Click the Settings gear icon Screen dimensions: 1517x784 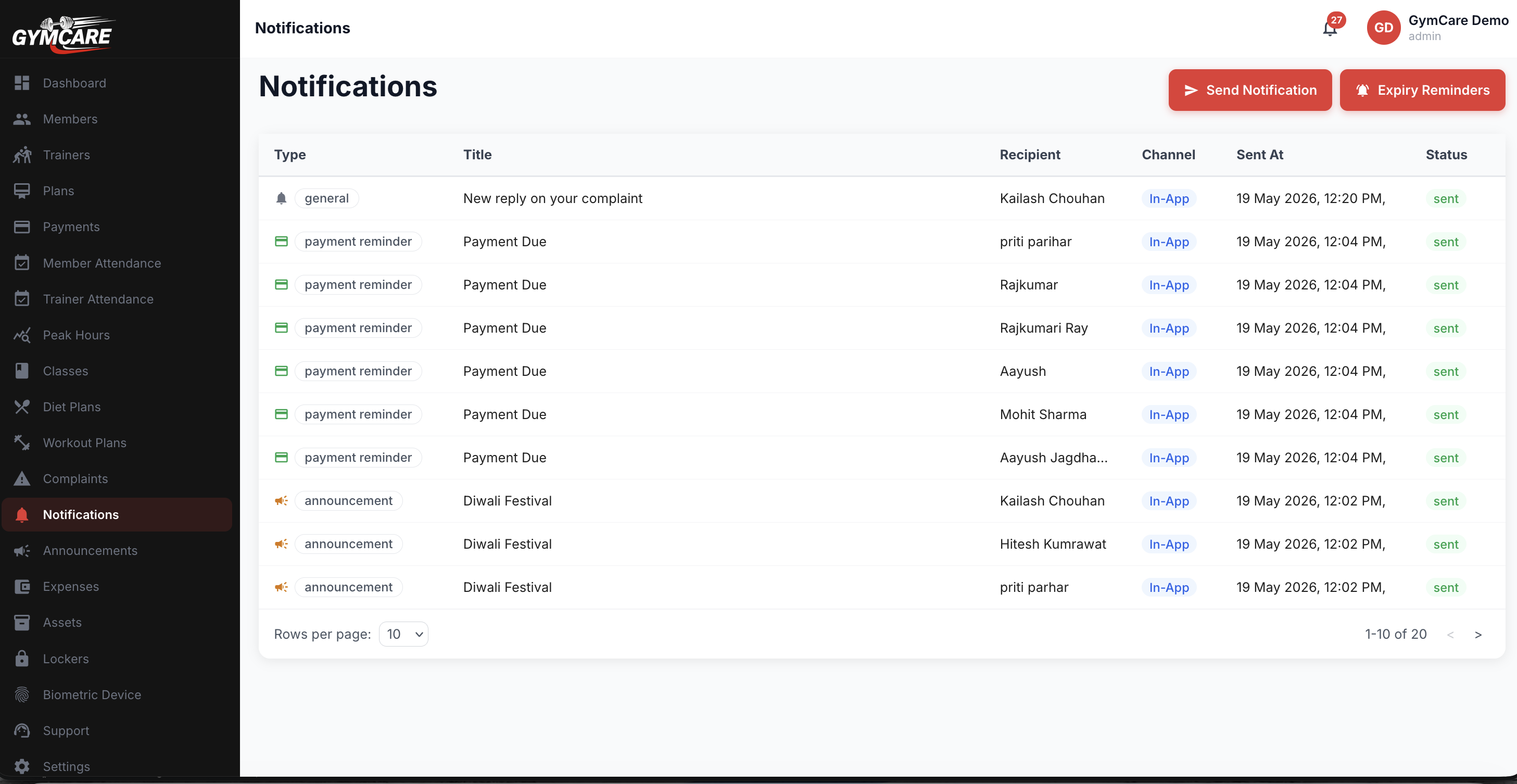[x=22, y=766]
